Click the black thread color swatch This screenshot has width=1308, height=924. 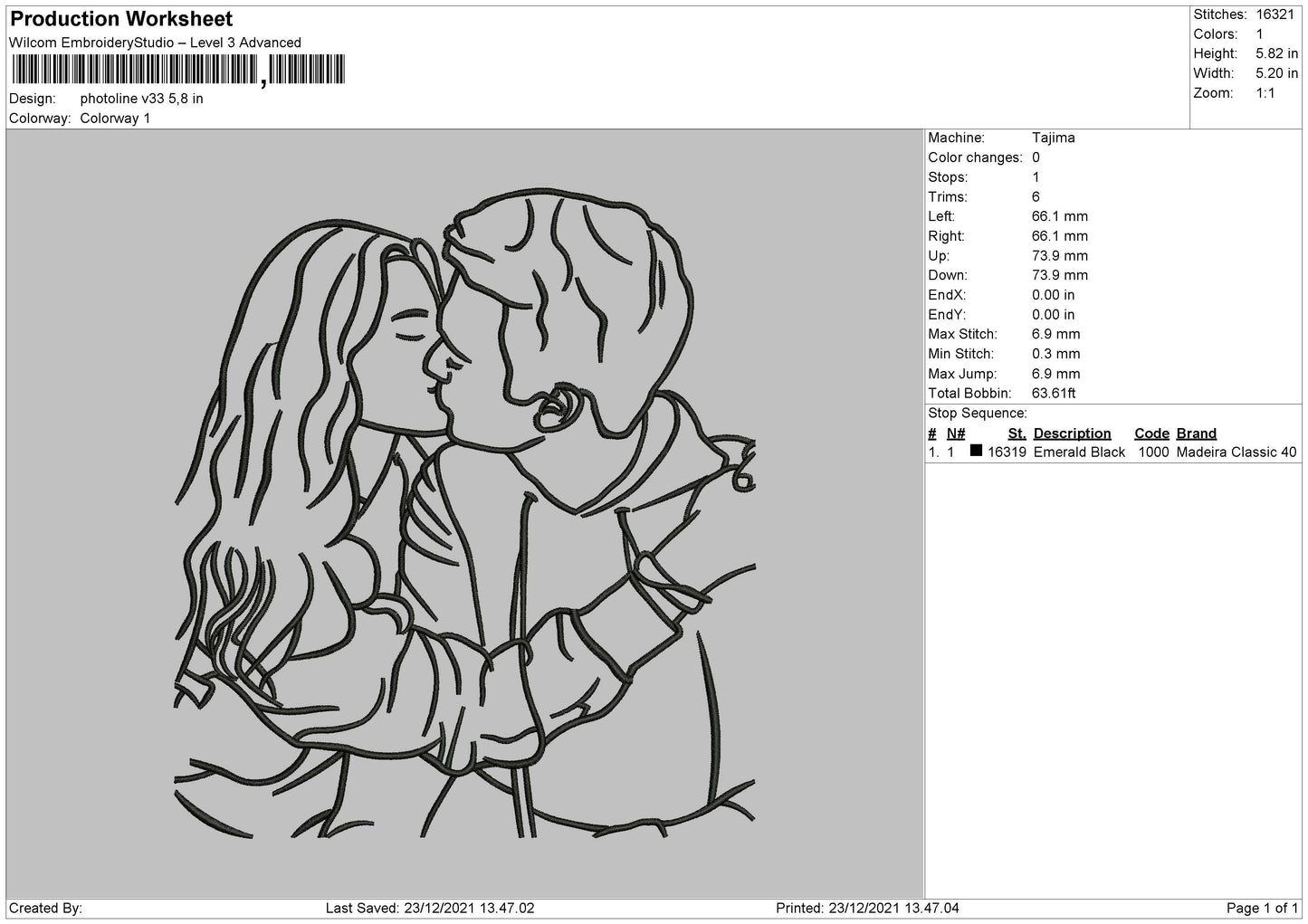coord(976,450)
